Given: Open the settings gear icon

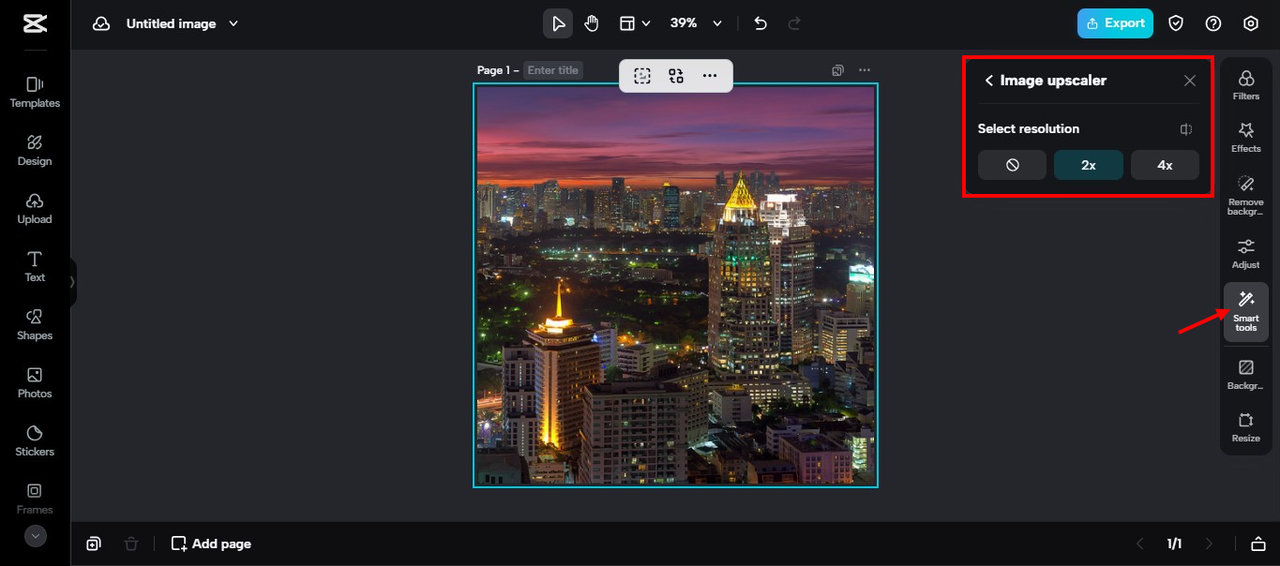Looking at the screenshot, I should pyautogui.click(x=1251, y=23).
